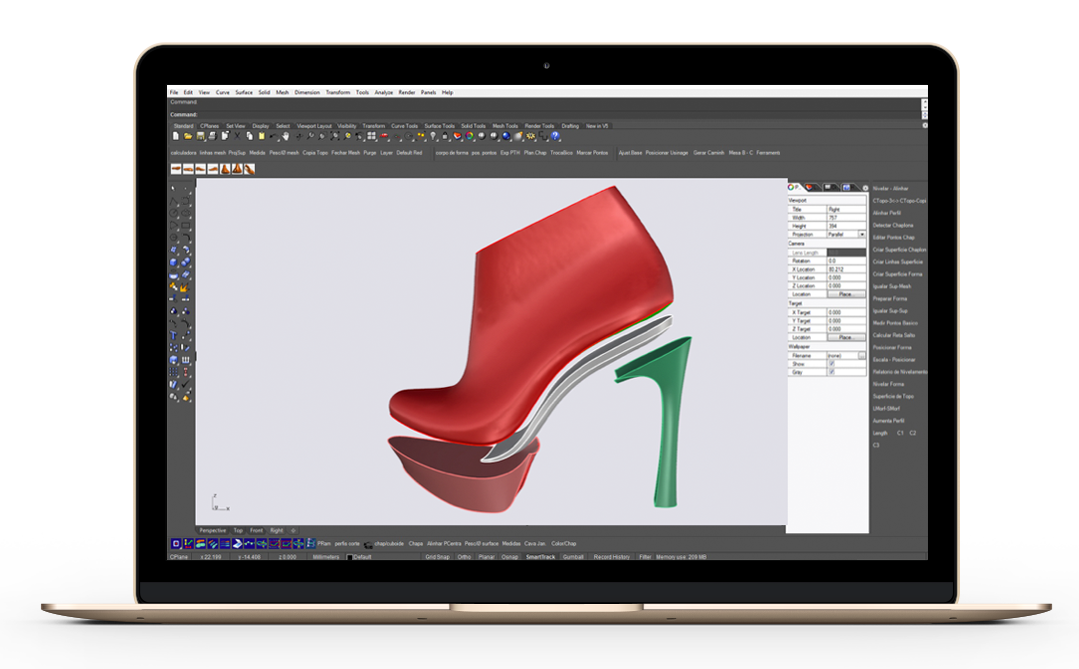Toggle Grid Snap in the status bar
This screenshot has width=1079, height=669.
click(437, 557)
